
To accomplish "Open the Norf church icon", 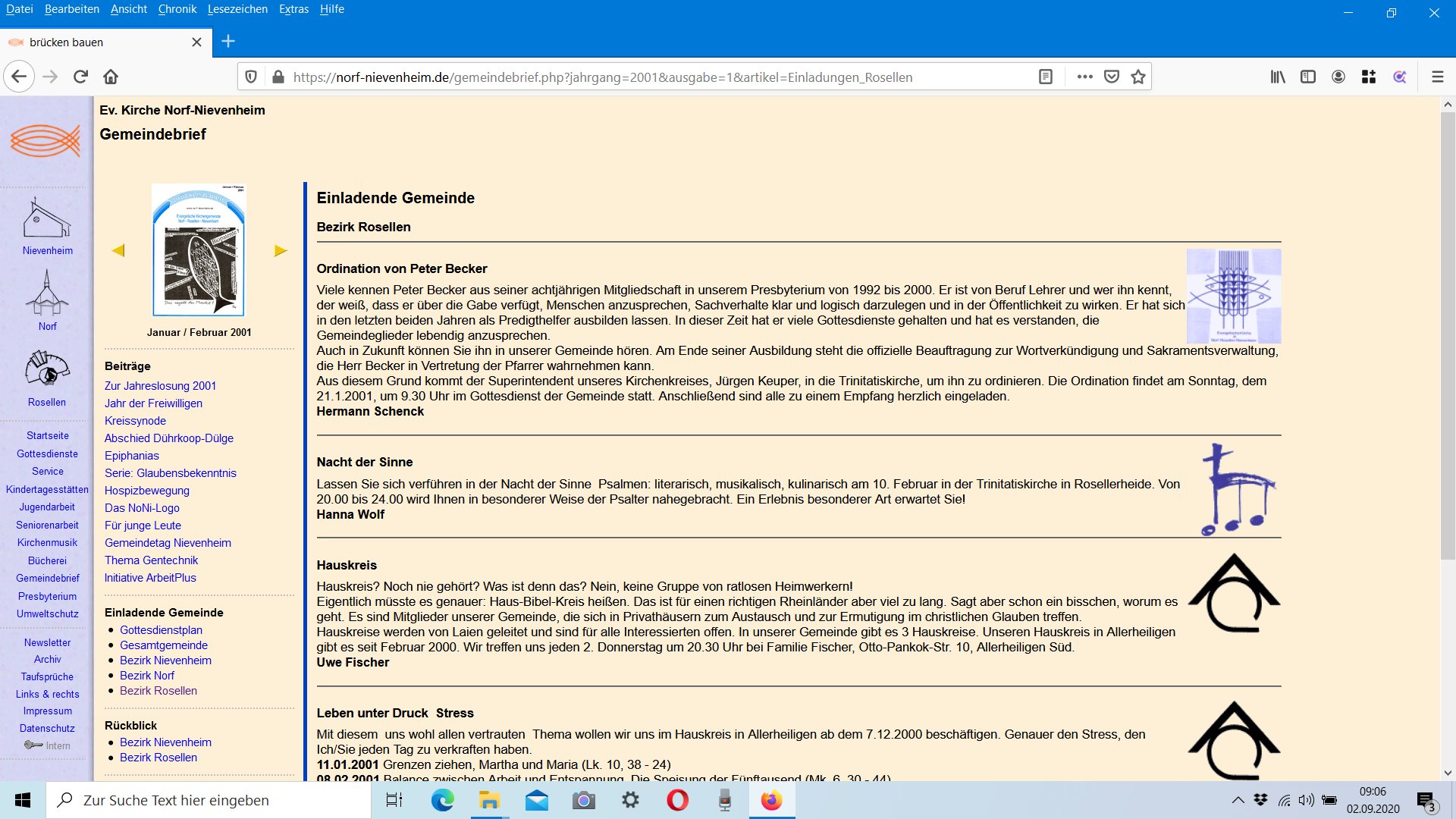I will (x=47, y=294).
